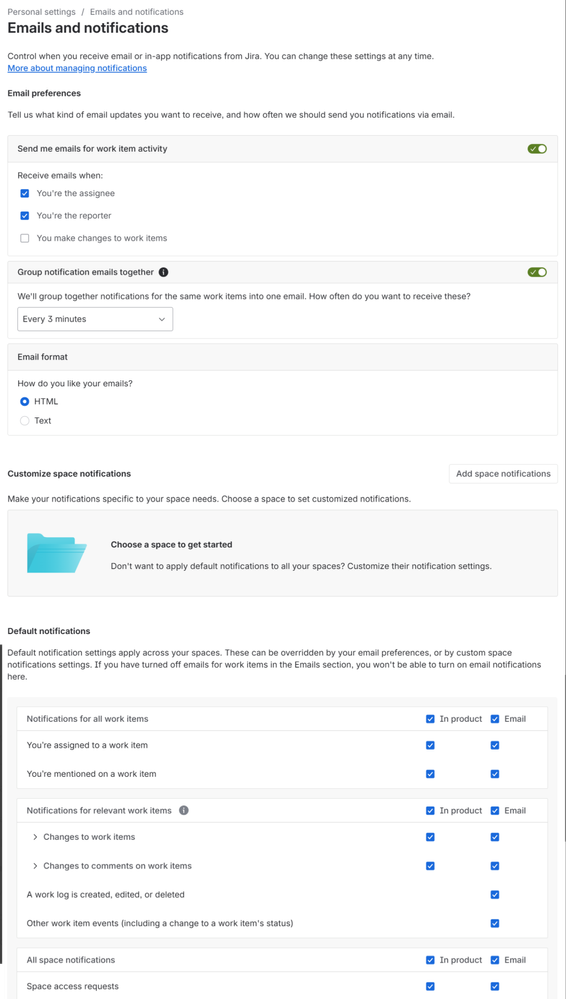Screen dimensions: 566x999
Task: Open Personal settings breadcrumb
Action: 41,11
